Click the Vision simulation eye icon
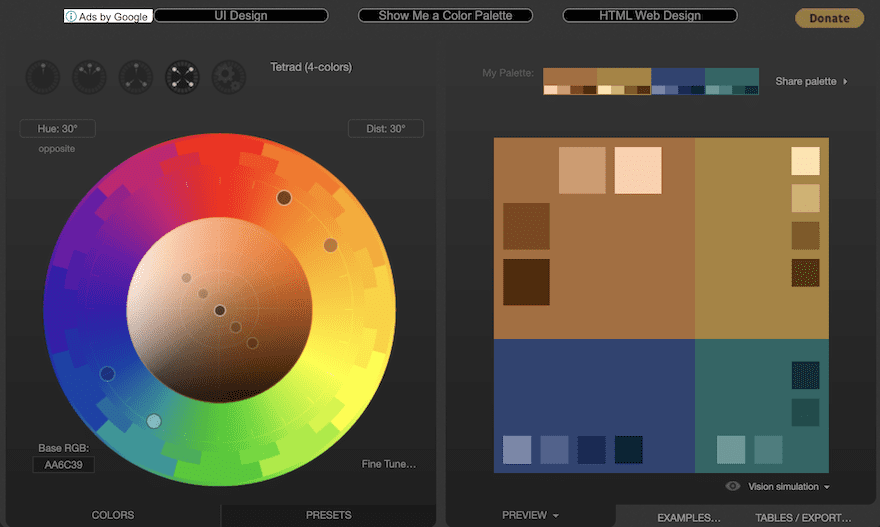The height and width of the screenshot is (527, 880). click(733, 487)
